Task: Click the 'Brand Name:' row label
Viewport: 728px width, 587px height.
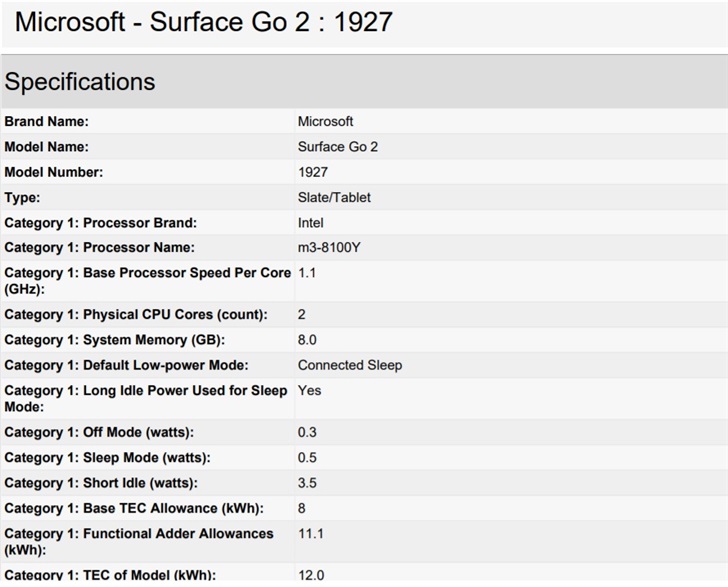Action: coord(46,121)
